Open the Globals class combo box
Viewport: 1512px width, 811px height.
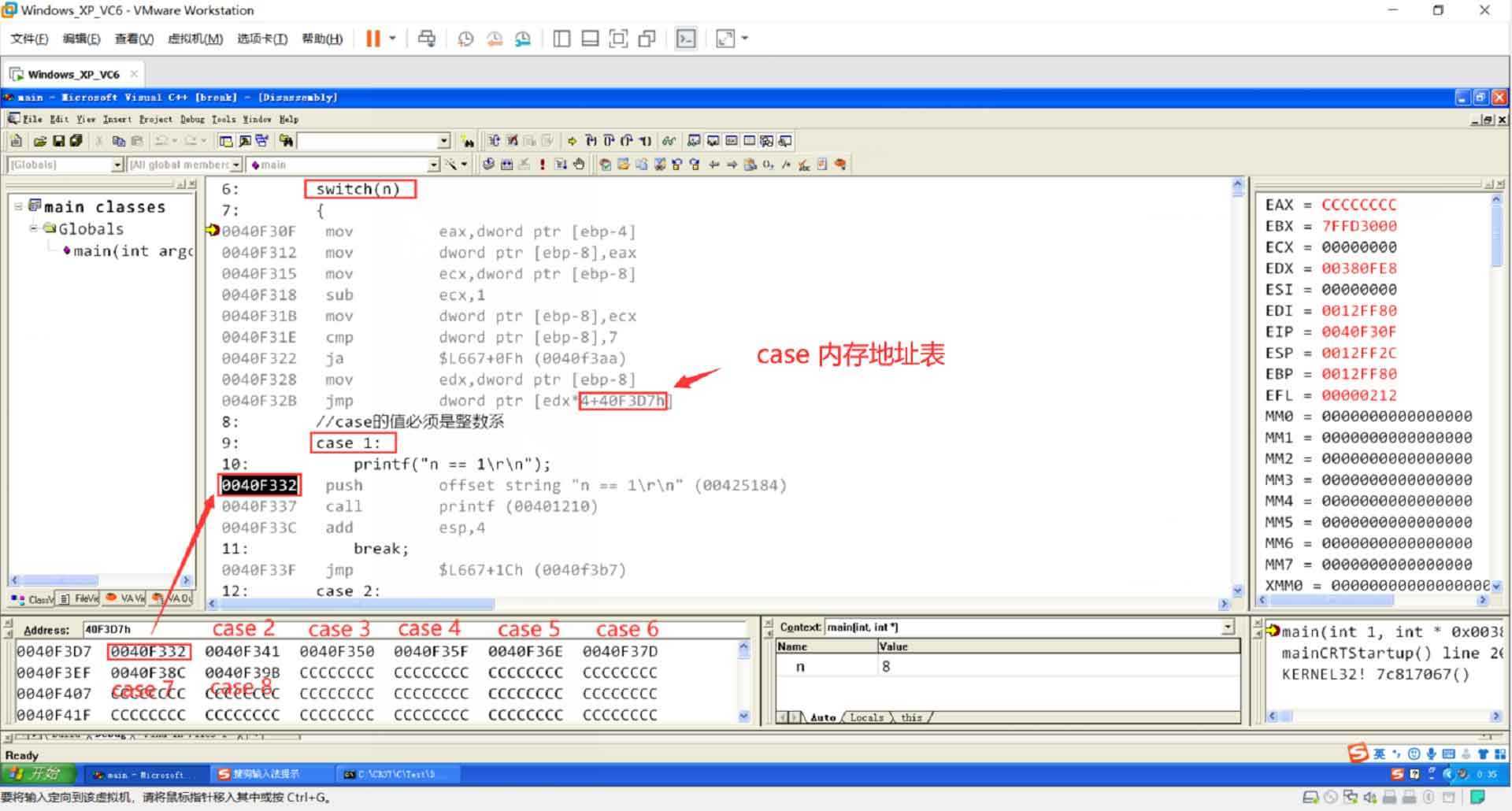coord(65,165)
